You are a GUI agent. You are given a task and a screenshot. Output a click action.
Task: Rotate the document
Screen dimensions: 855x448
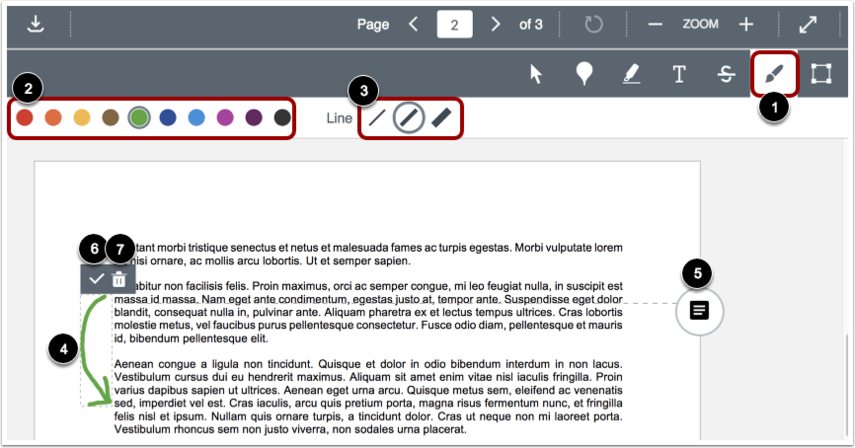593,25
